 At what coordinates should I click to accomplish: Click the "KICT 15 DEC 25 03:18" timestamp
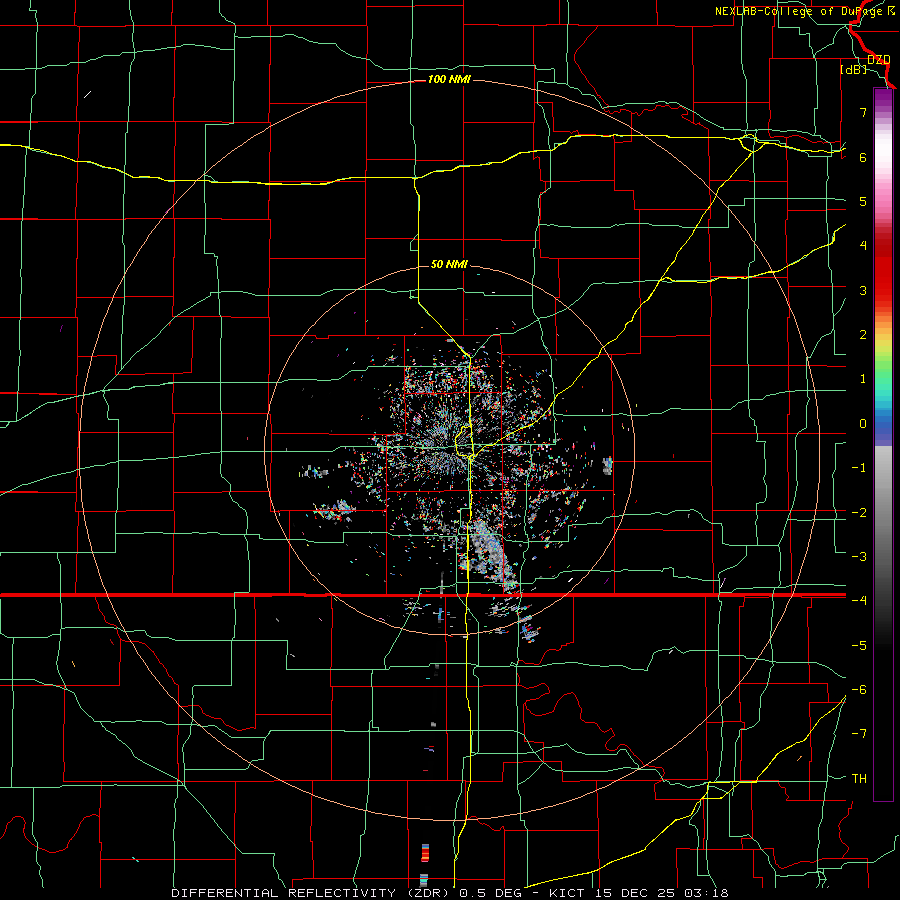pos(639,893)
